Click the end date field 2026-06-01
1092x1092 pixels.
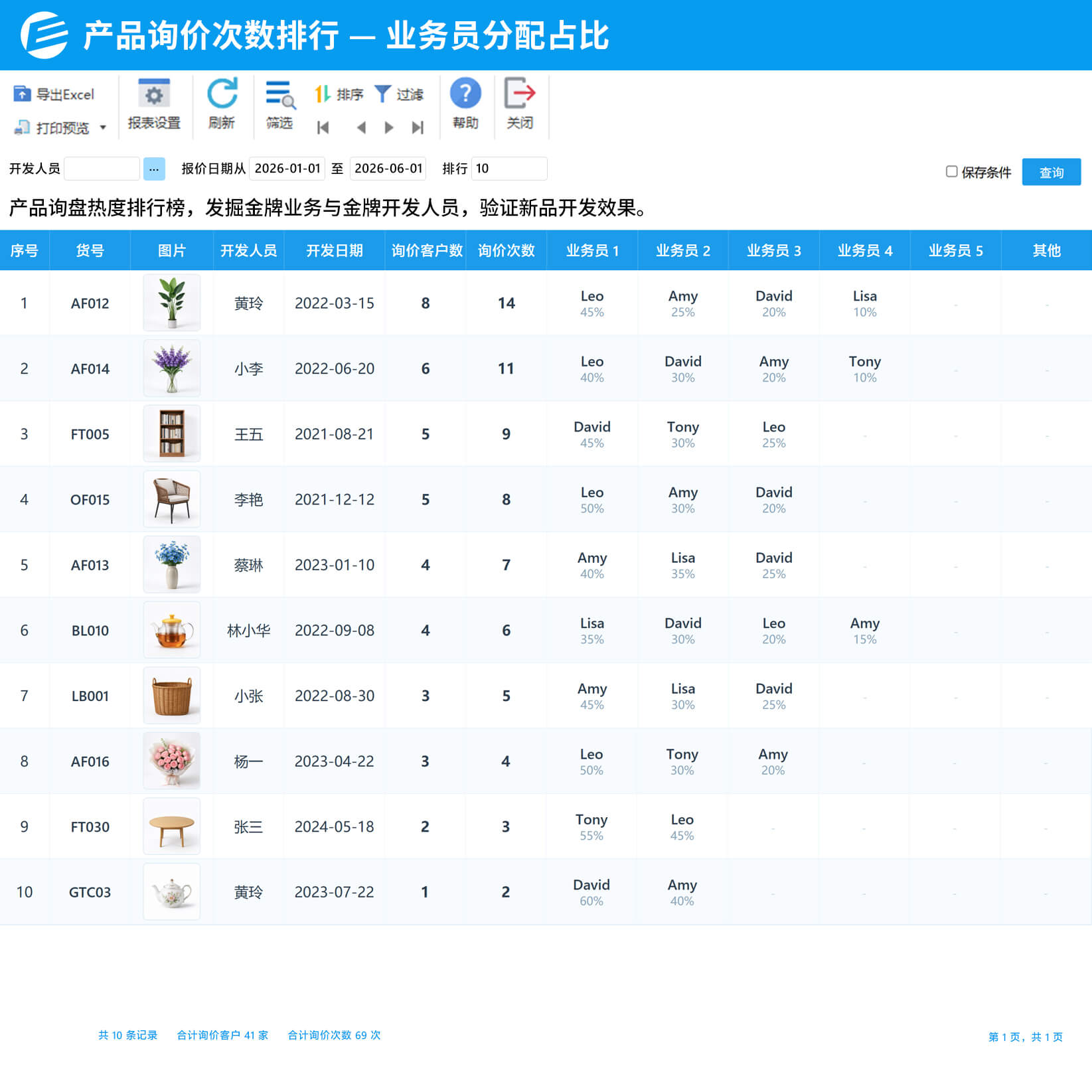(x=388, y=169)
